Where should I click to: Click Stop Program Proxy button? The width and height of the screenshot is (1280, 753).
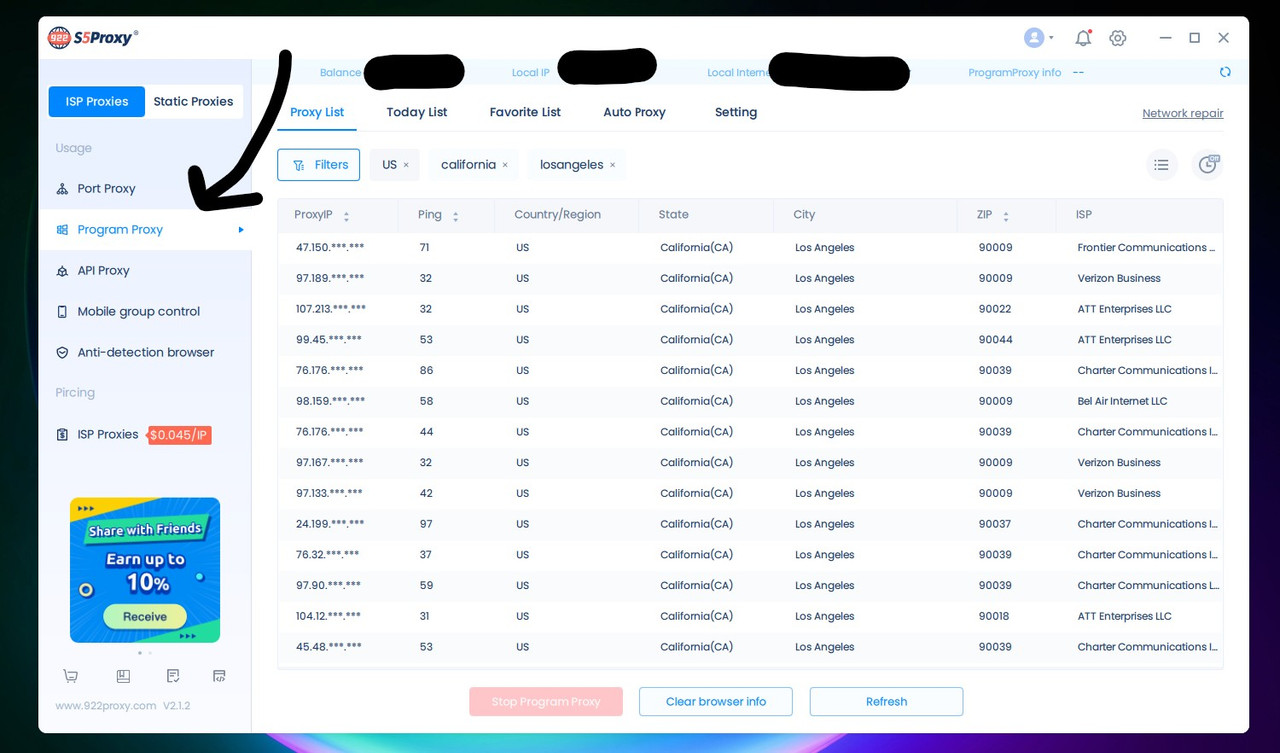pyautogui.click(x=546, y=702)
